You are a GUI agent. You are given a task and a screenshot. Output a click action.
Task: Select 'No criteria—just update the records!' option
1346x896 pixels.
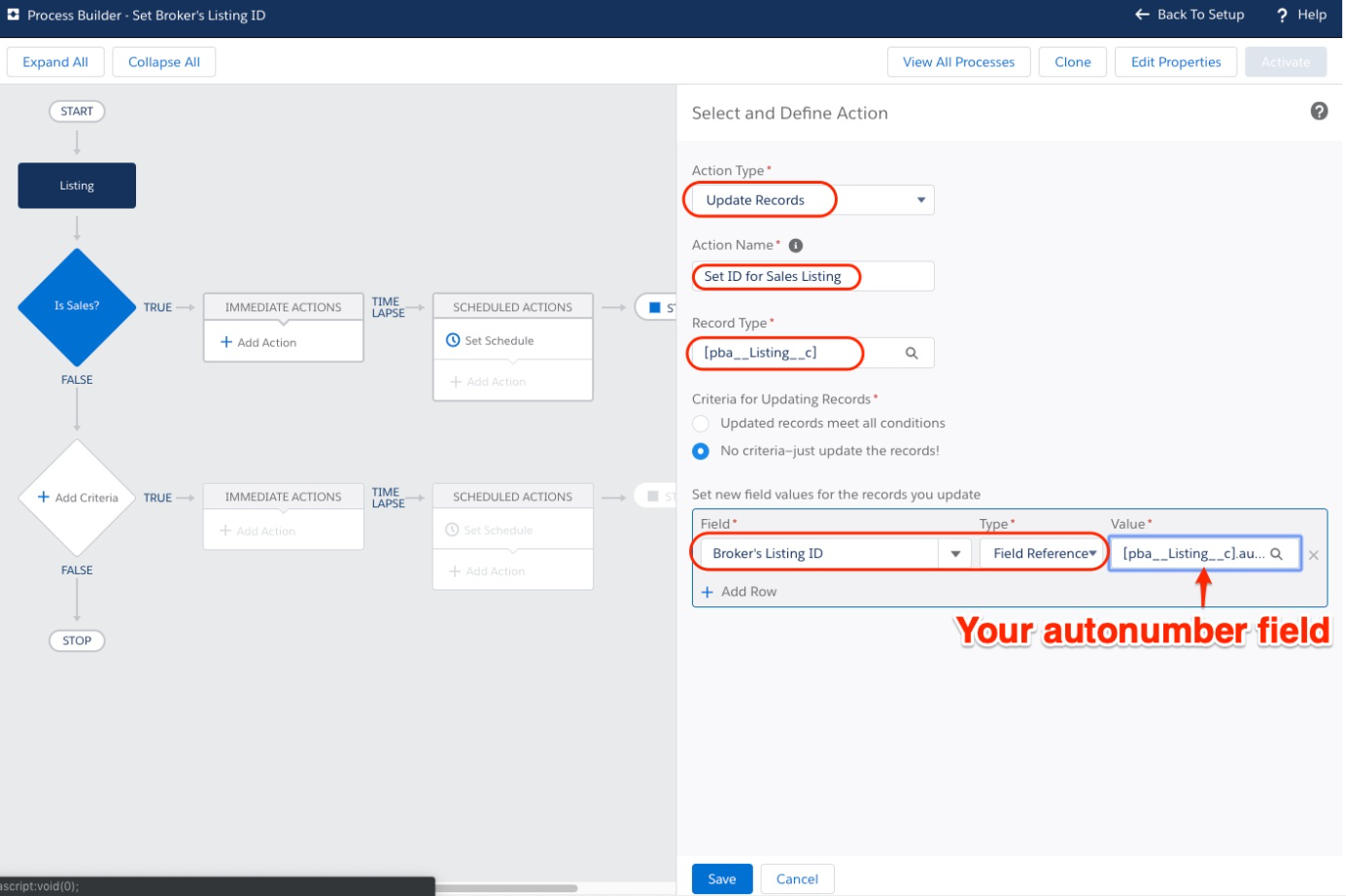click(x=701, y=450)
